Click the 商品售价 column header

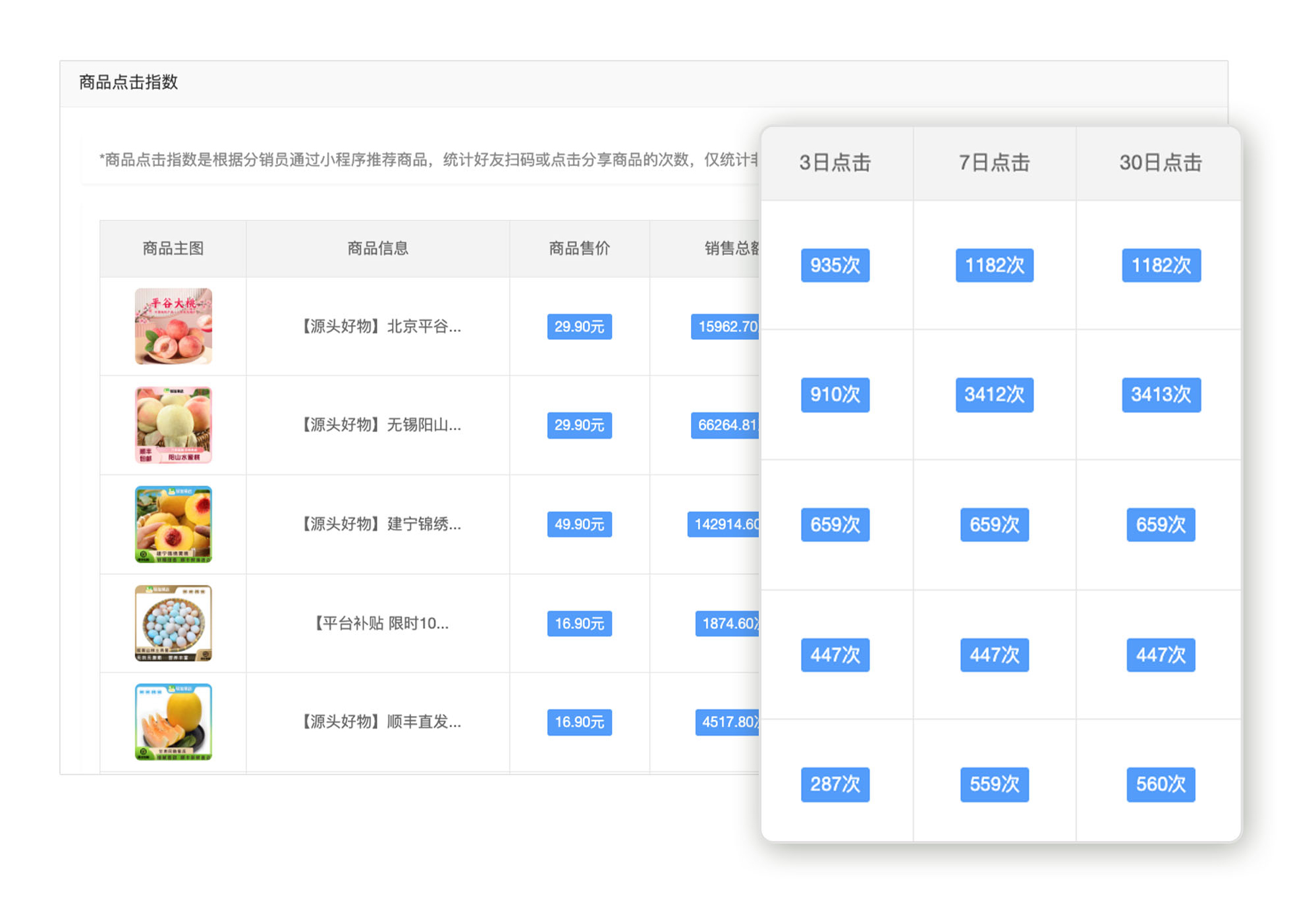(579, 248)
